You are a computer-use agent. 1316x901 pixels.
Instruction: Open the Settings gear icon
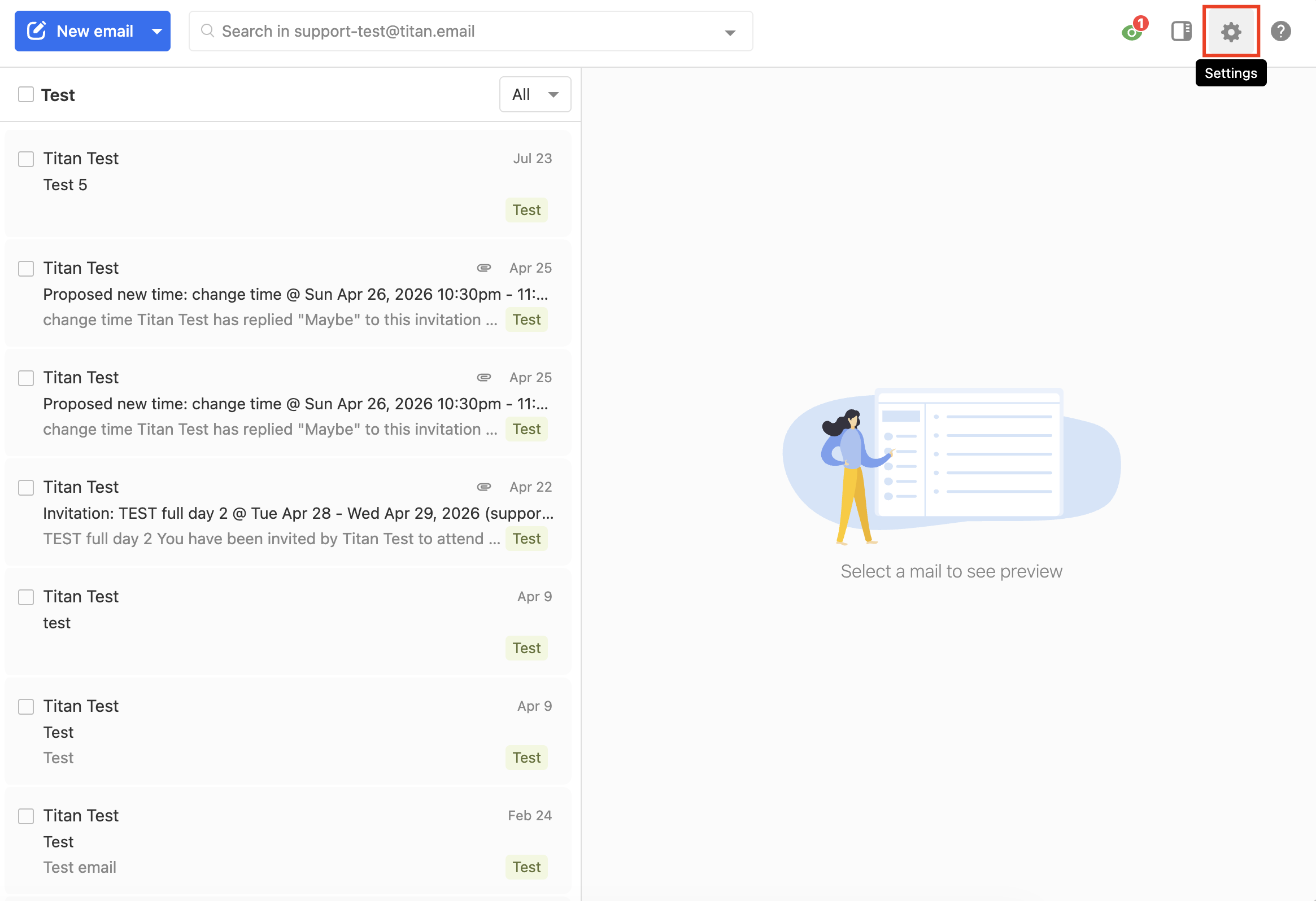coord(1231,31)
